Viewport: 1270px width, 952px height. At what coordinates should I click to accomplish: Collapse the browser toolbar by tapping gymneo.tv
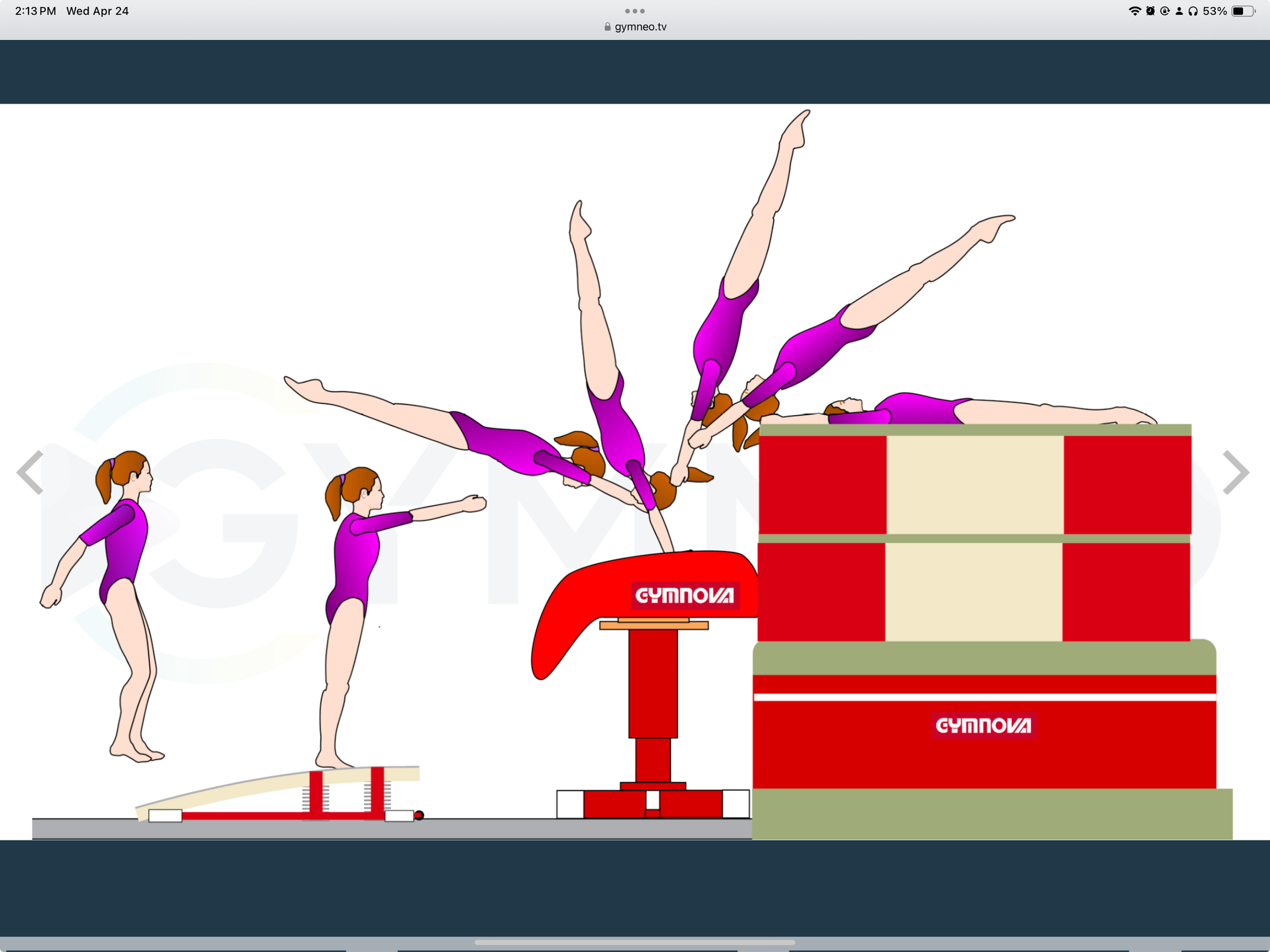(640, 26)
